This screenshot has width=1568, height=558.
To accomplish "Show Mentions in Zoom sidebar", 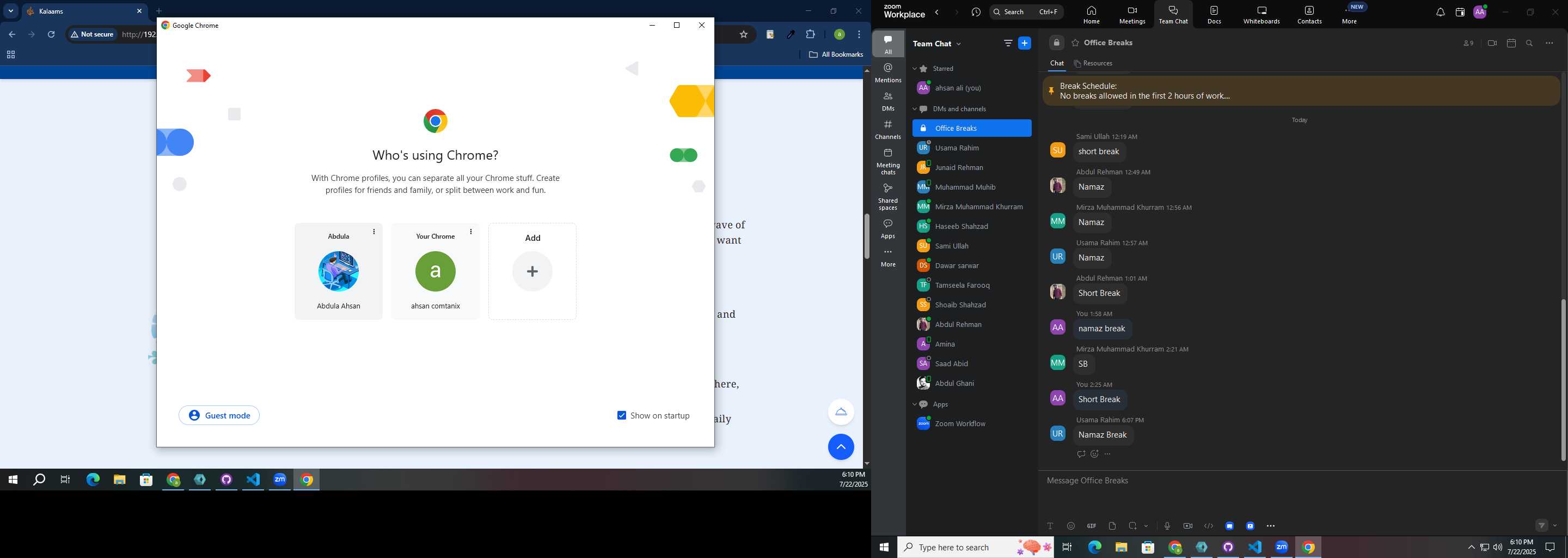I will [888, 73].
